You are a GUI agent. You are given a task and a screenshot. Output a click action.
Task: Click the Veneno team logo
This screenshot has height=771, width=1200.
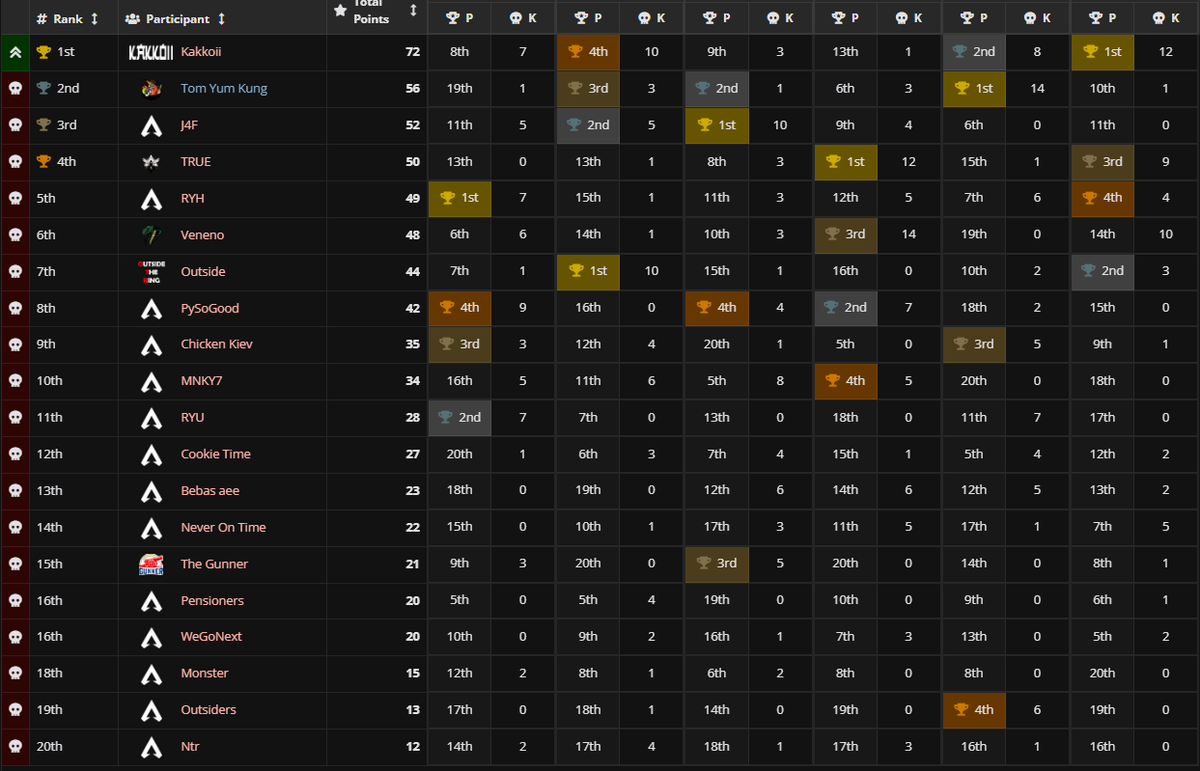pyautogui.click(x=151, y=235)
